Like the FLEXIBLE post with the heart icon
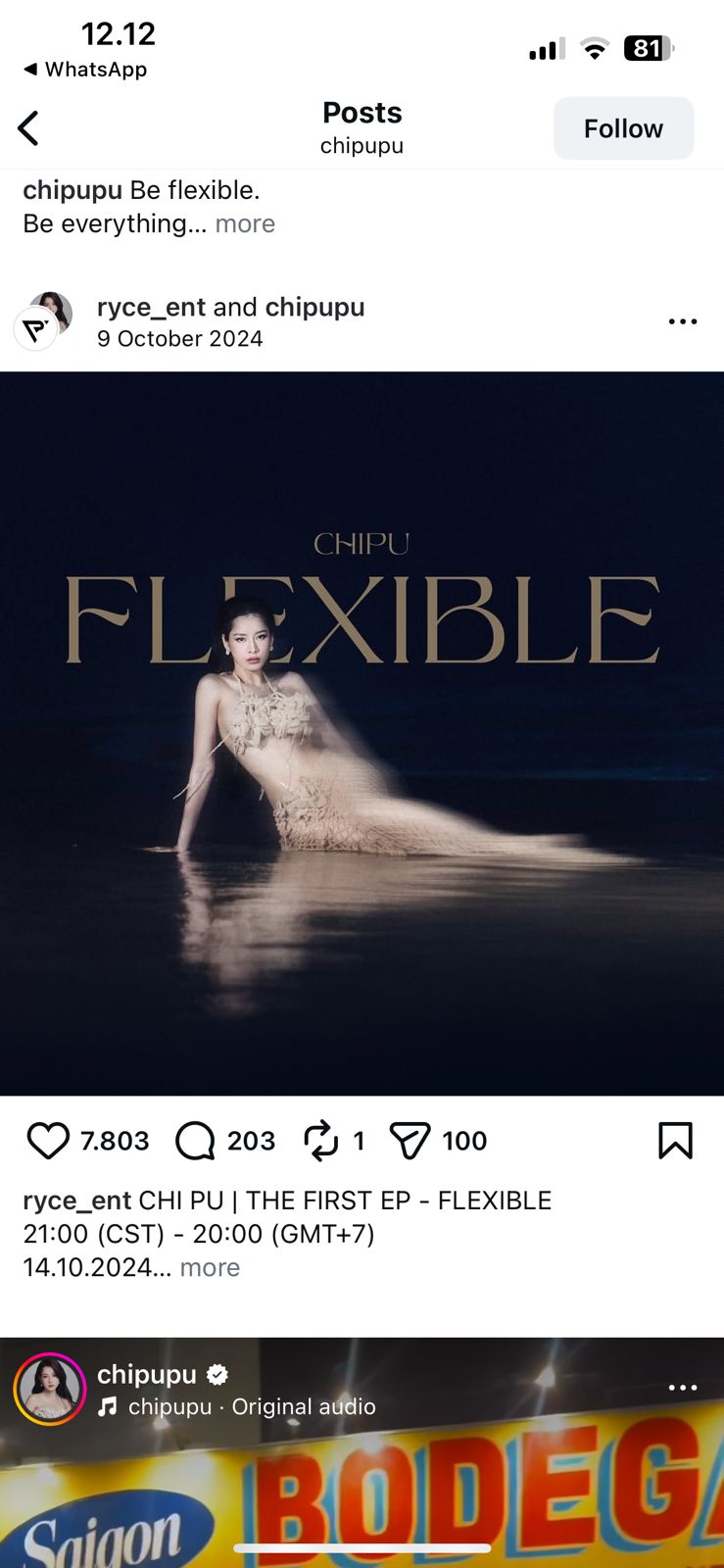 [x=48, y=1141]
